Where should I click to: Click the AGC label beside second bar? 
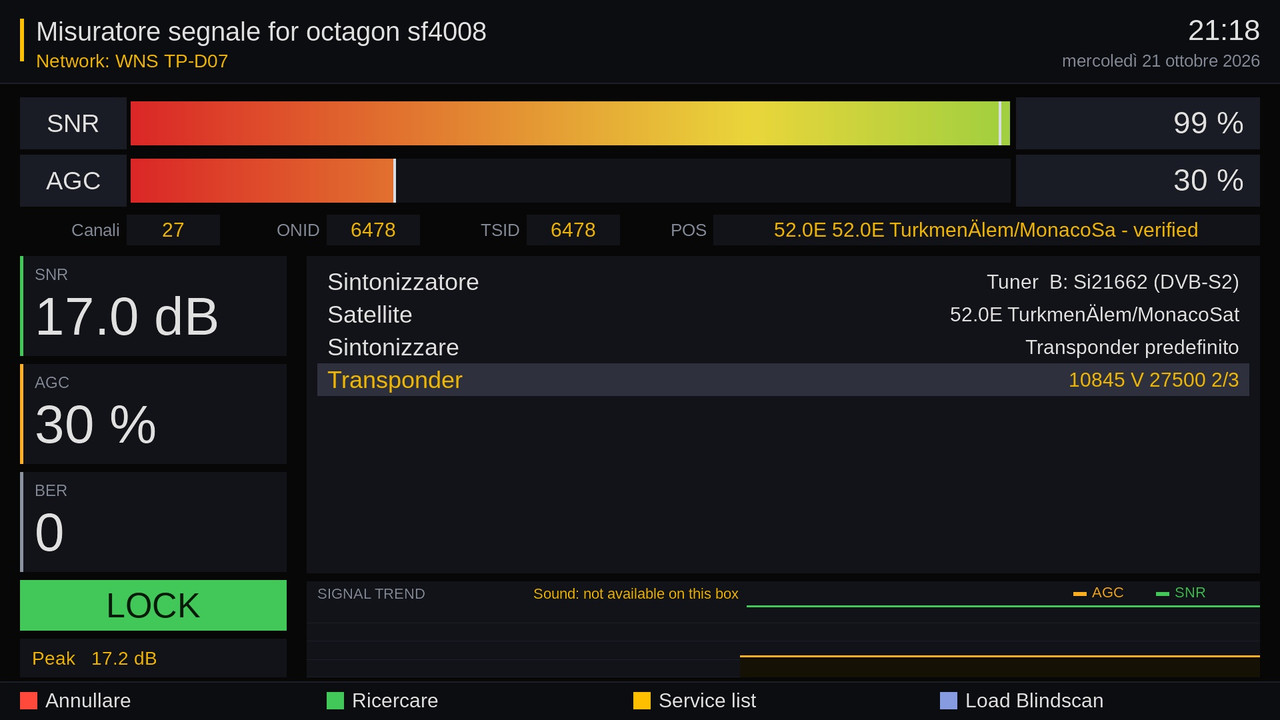(x=73, y=180)
